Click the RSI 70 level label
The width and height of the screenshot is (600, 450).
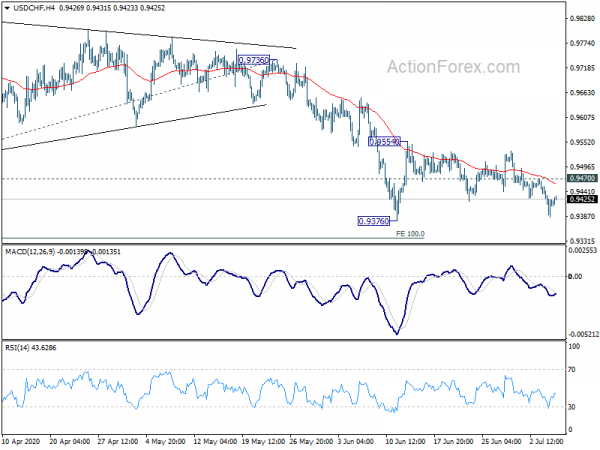pos(572,370)
